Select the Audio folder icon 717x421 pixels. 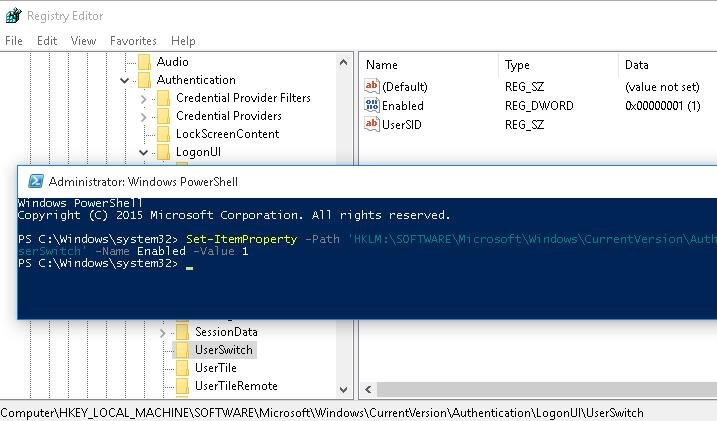click(x=144, y=62)
